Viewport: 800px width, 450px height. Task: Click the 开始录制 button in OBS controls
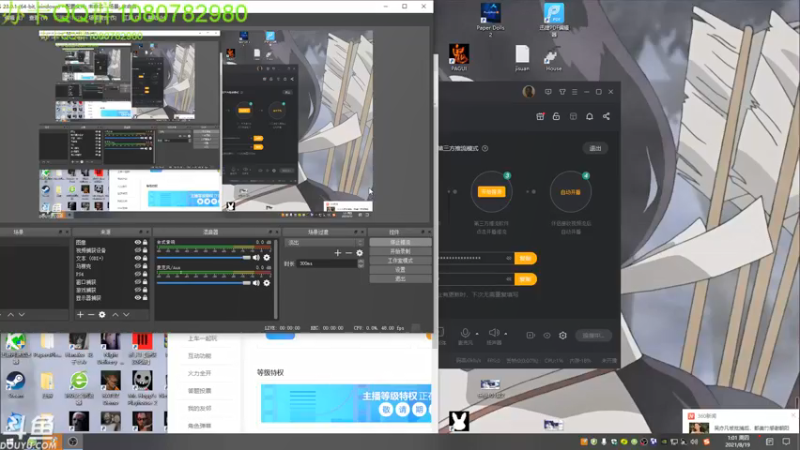400,252
